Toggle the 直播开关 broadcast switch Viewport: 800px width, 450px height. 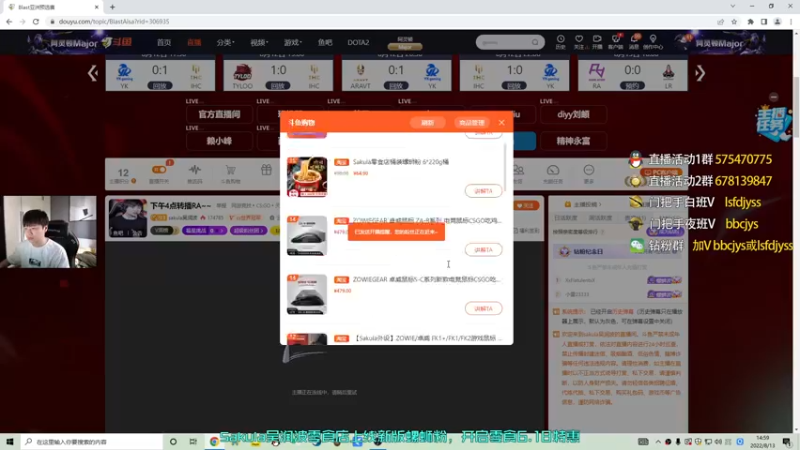(x=159, y=170)
